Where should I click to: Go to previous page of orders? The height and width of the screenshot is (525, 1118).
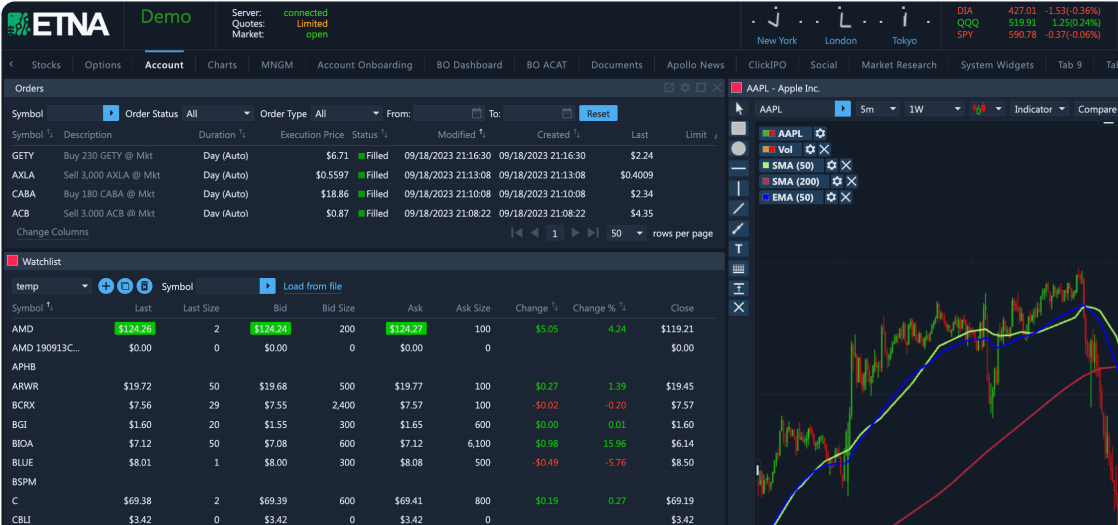(x=535, y=233)
